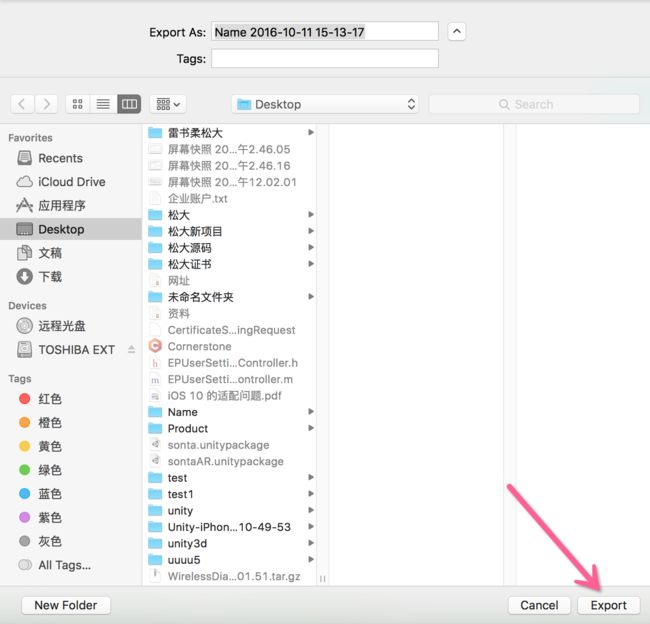Open the test folder
Screen dimensions: 650x624
pyautogui.click(x=231, y=478)
